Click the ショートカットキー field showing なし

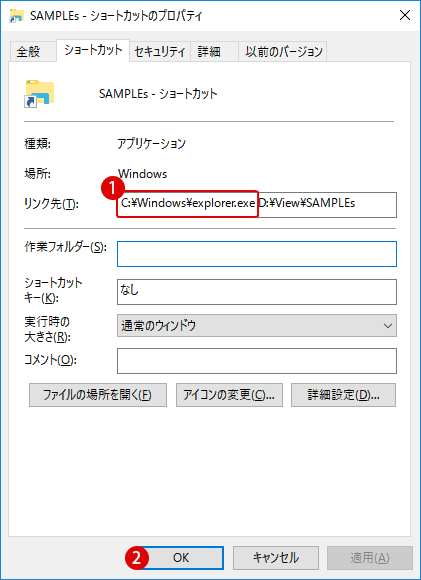pos(257,292)
